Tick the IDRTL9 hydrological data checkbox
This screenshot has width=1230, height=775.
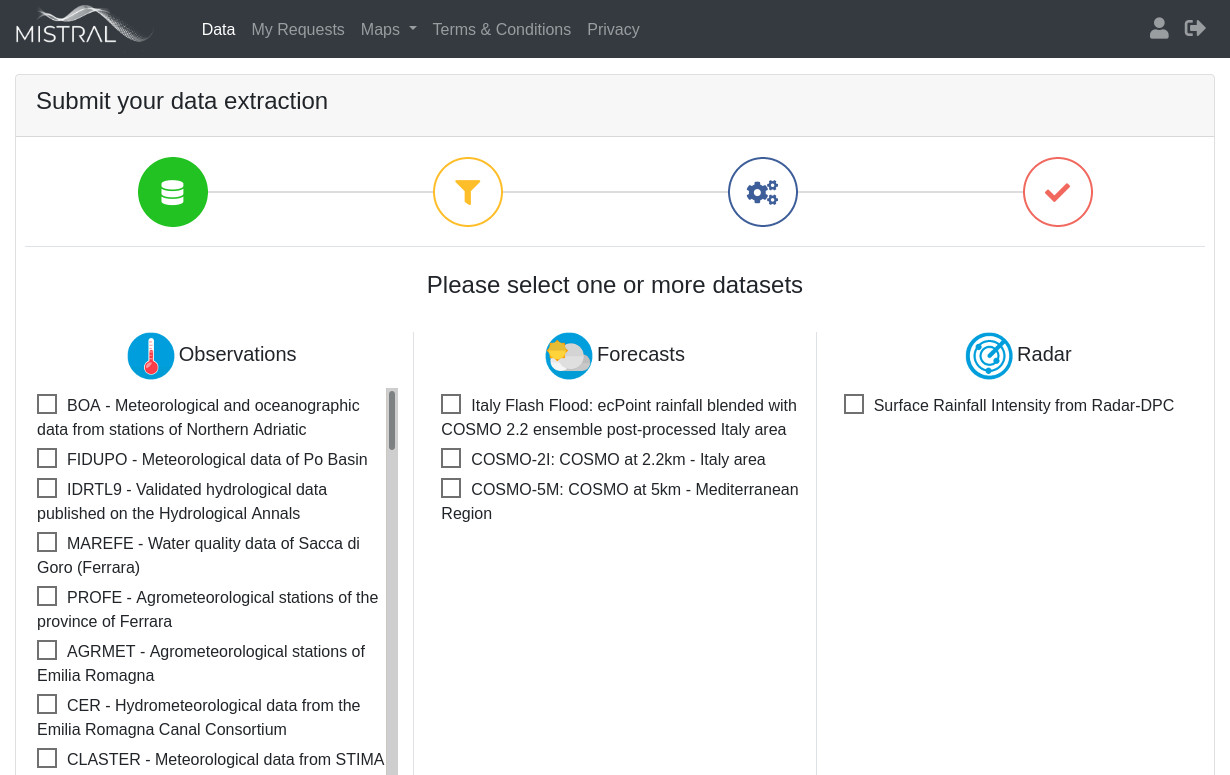(47, 488)
